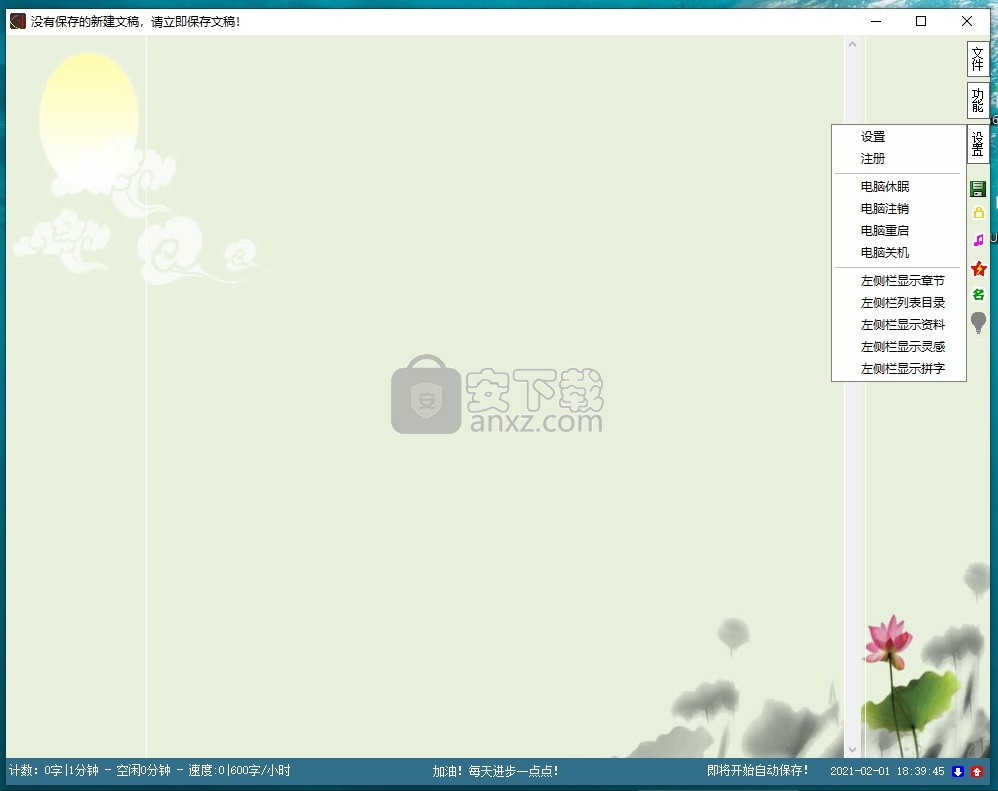Click the green 名 naming icon
The width and height of the screenshot is (998, 791).
[978, 295]
